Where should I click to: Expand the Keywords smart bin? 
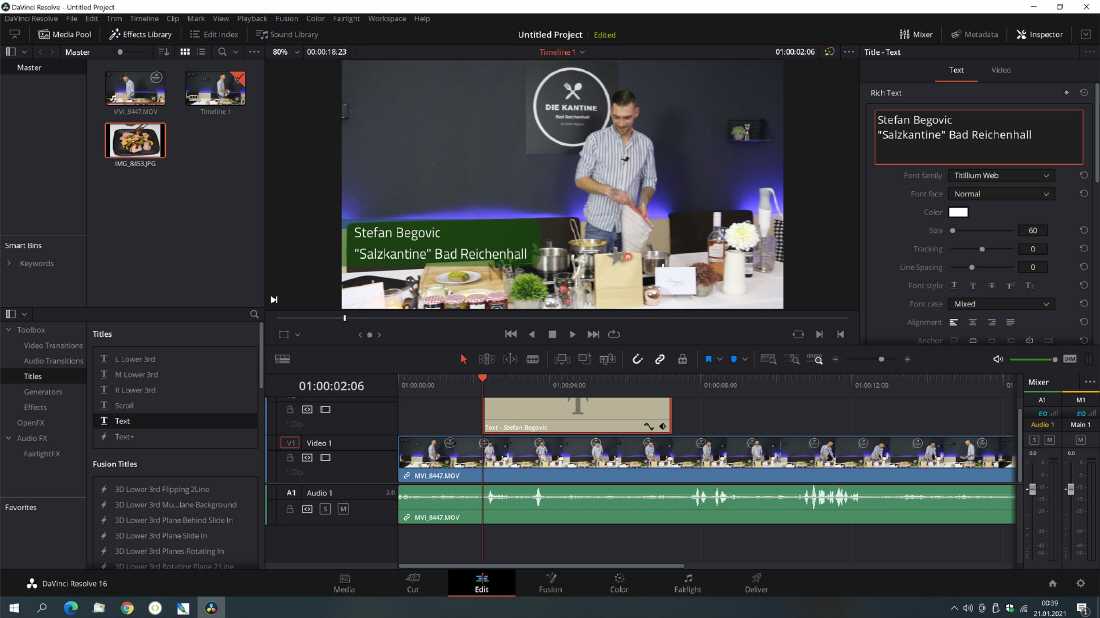coord(9,264)
